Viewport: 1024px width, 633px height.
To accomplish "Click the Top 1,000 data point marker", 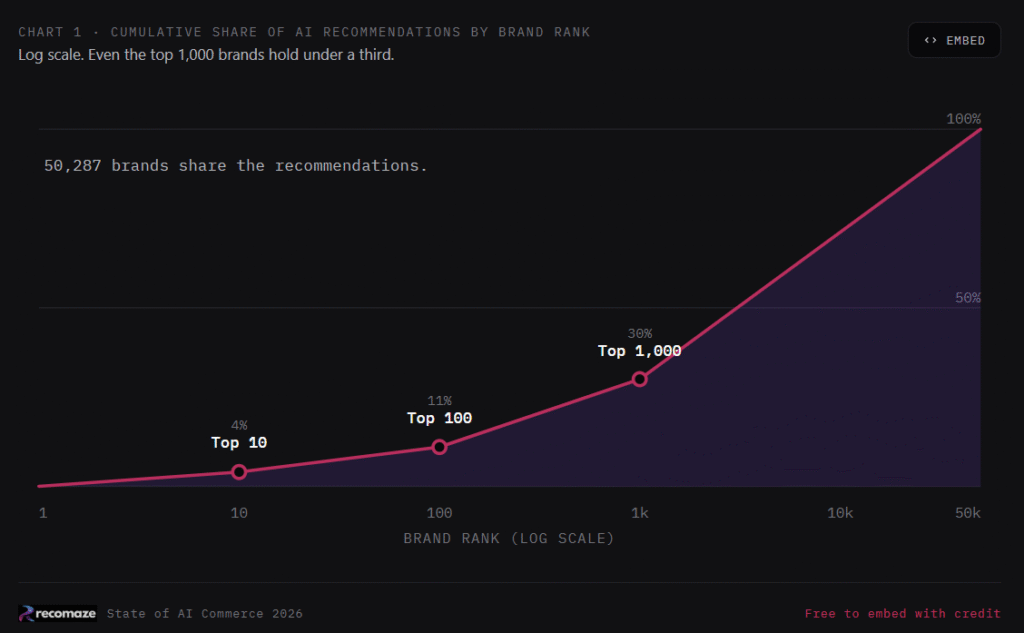I will pos(639,379).
